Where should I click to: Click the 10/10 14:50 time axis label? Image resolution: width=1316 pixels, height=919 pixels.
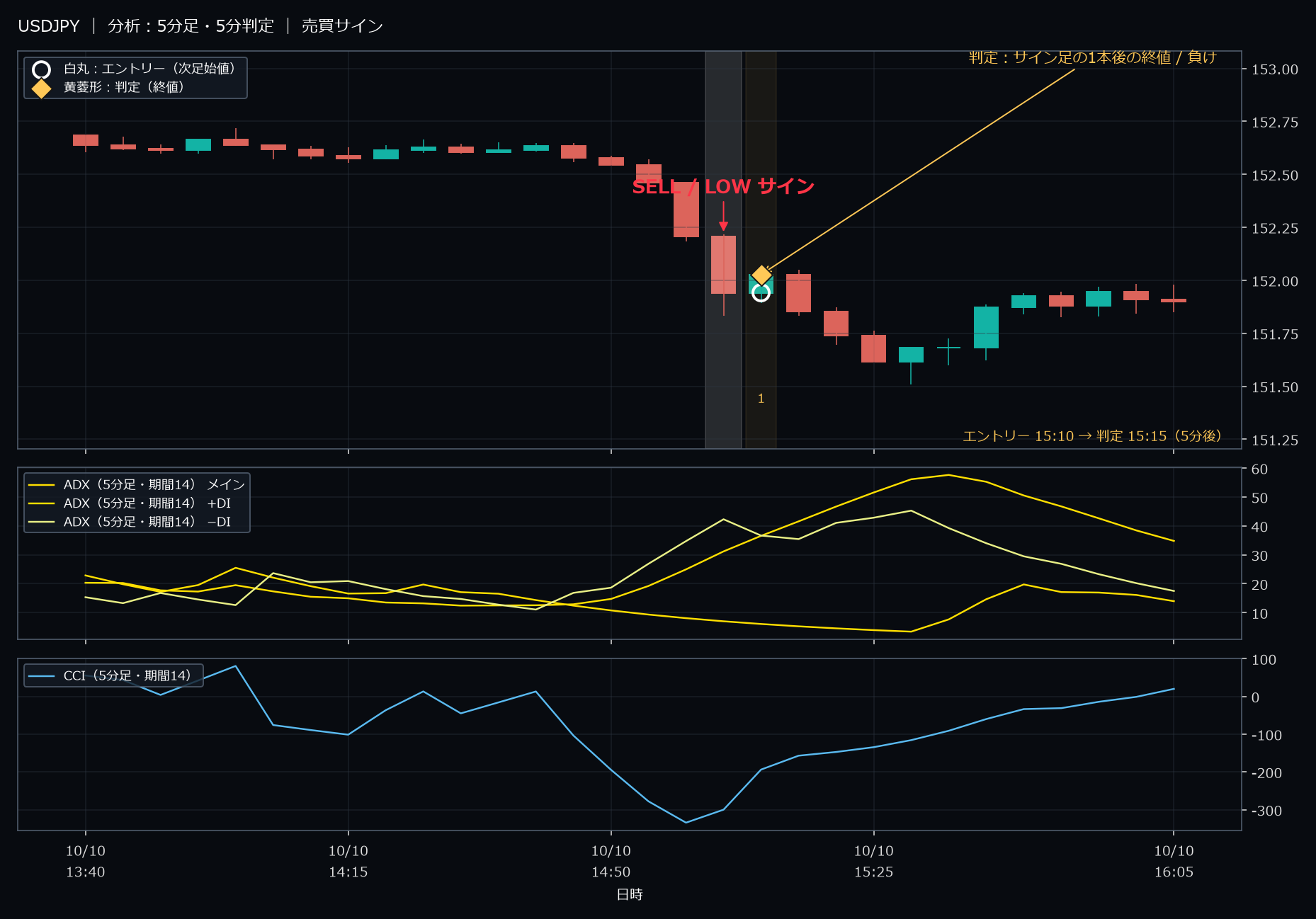pyautogui.click(x=611, y=862)
